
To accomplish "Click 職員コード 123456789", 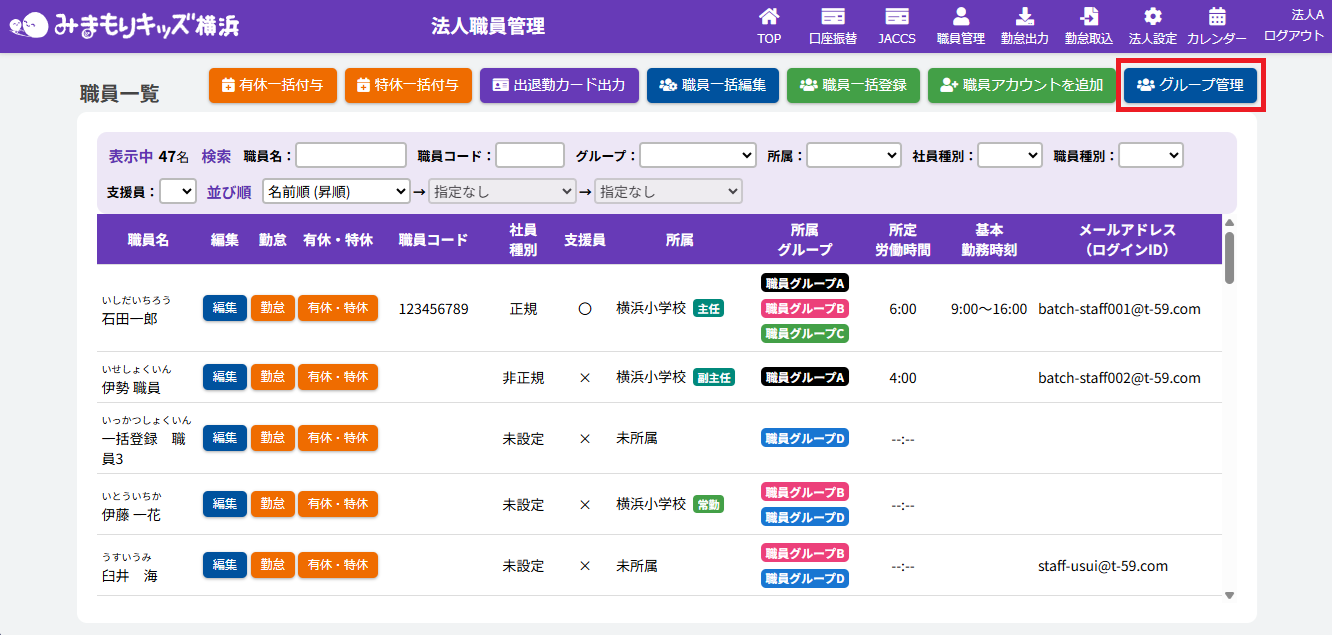I will click(433, 309).
